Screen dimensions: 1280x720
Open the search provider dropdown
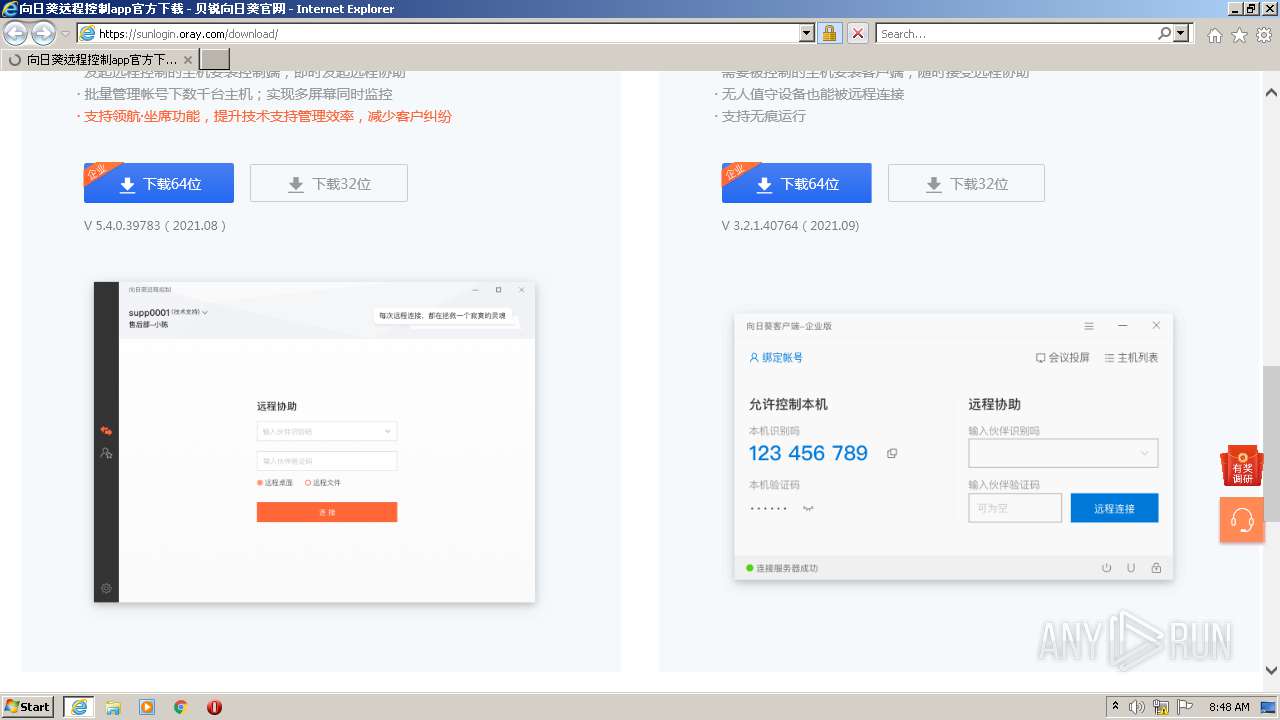1182,33
